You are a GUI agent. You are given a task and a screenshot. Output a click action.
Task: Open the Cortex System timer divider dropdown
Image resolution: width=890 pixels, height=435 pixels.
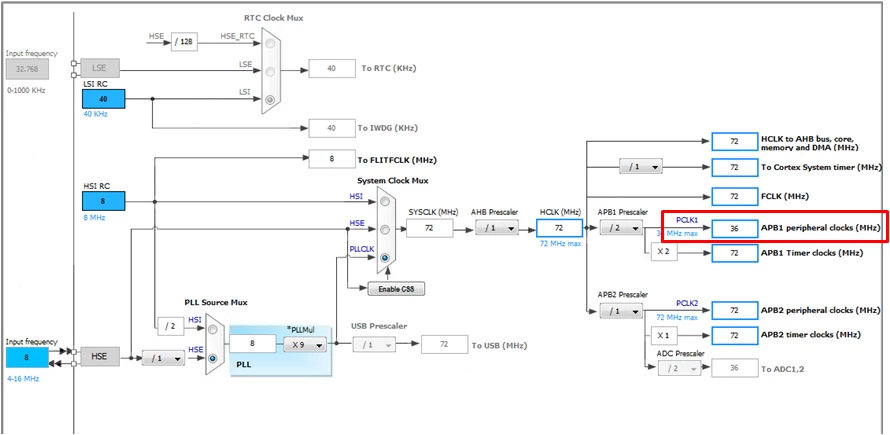tap(641, 168)
